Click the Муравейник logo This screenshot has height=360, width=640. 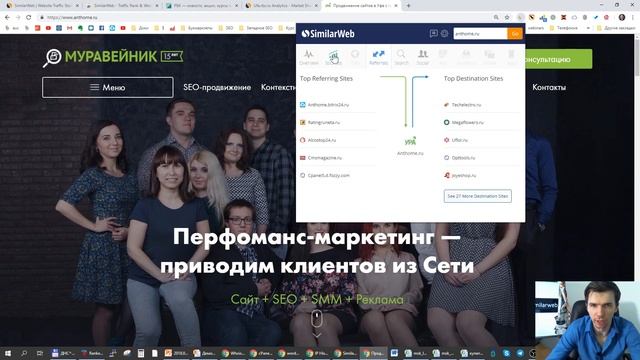(113, 57)
